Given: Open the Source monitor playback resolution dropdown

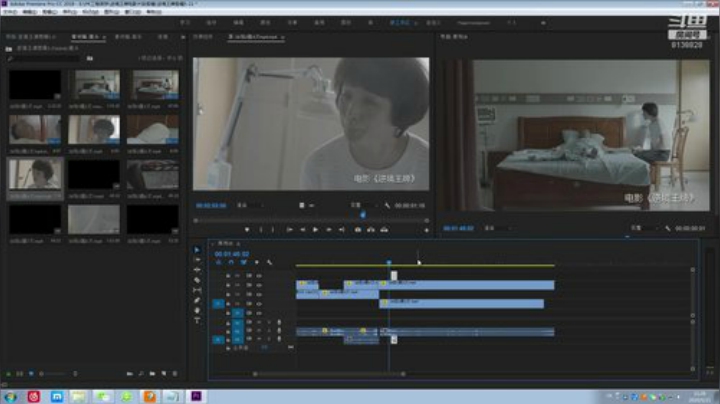Looking at the screenshot, I should 364,206.
